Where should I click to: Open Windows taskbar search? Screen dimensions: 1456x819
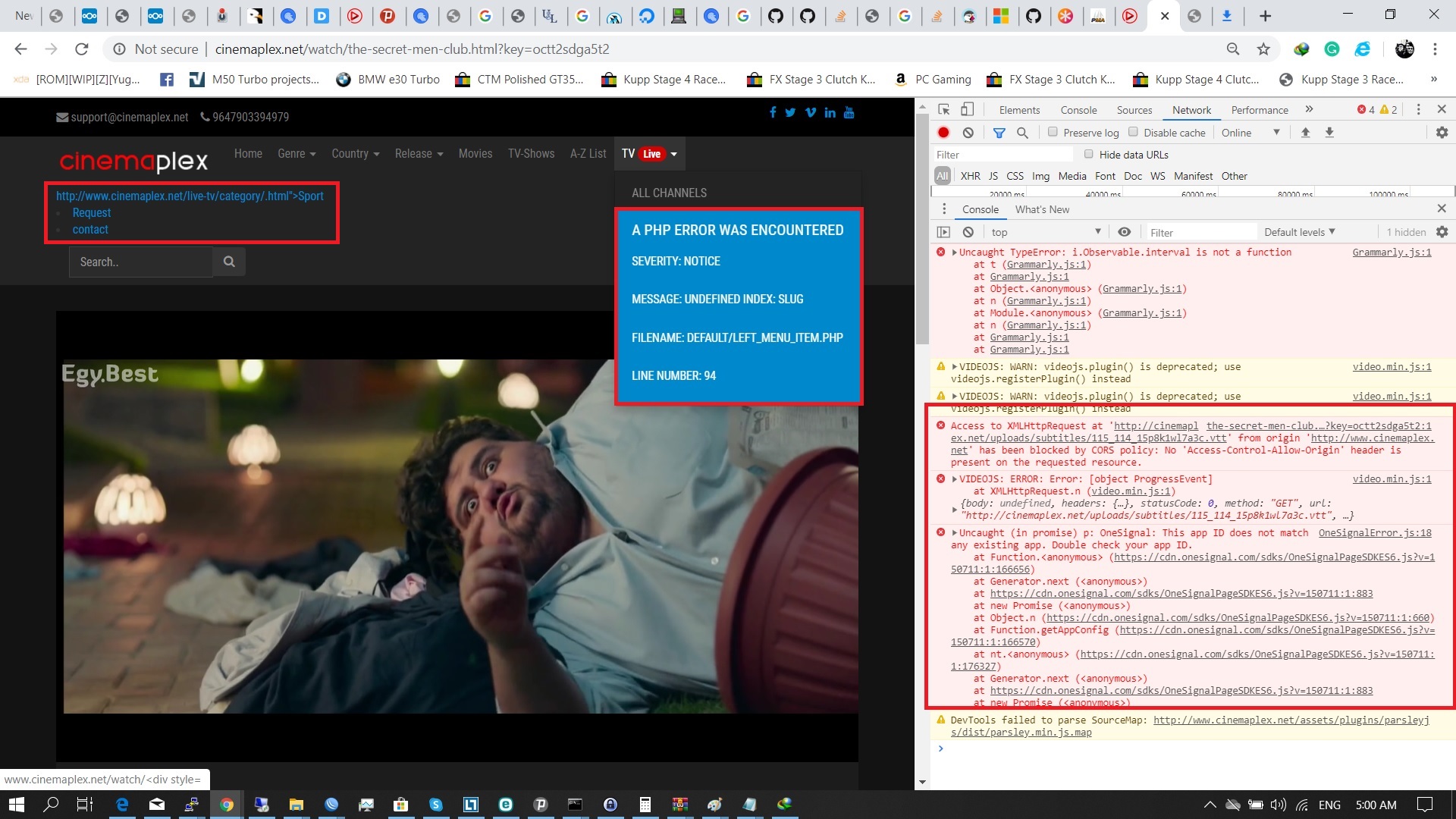(x=51, y=805)
